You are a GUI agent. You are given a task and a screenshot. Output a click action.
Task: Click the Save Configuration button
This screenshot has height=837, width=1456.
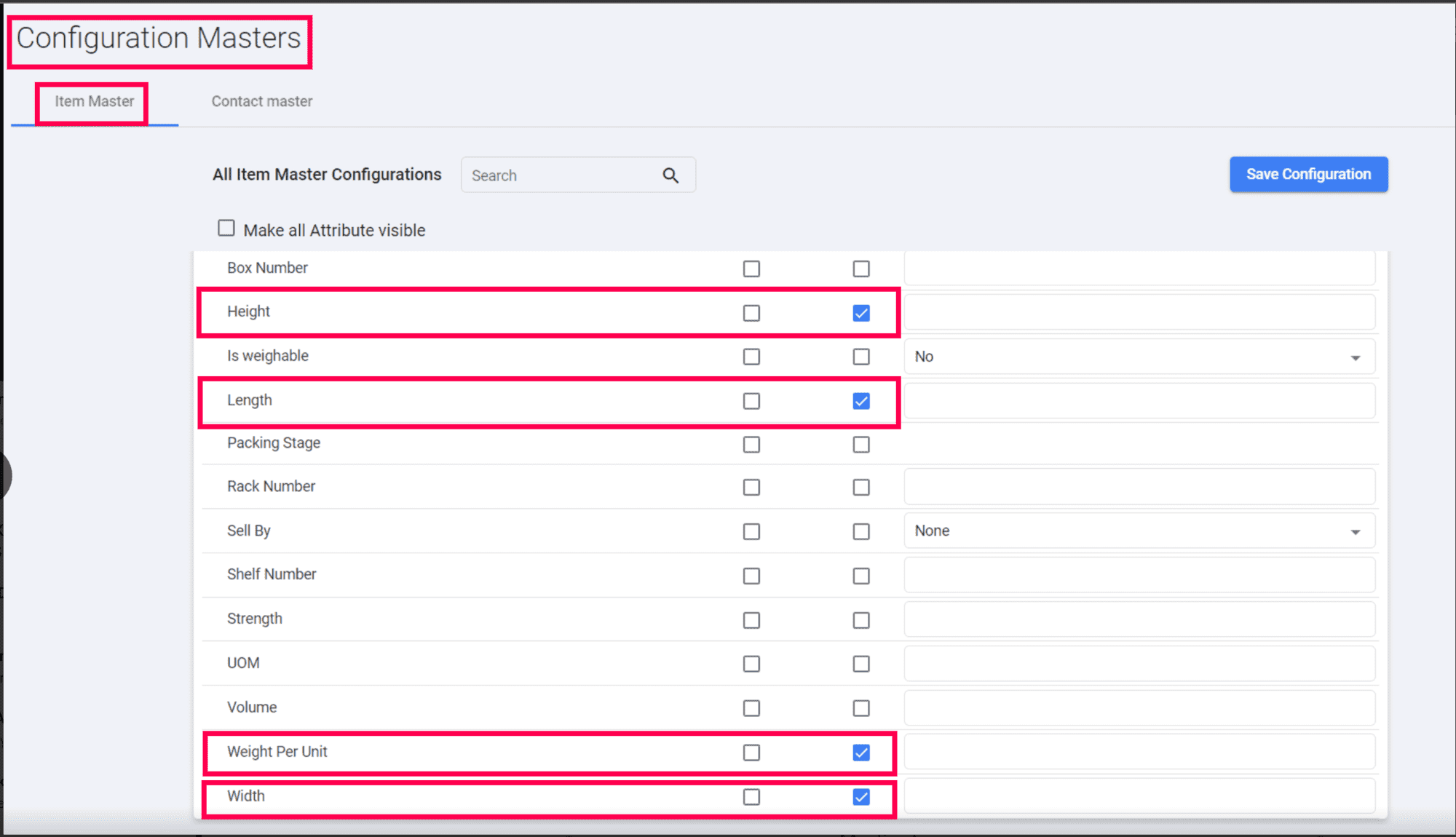tap(1308, 175)
